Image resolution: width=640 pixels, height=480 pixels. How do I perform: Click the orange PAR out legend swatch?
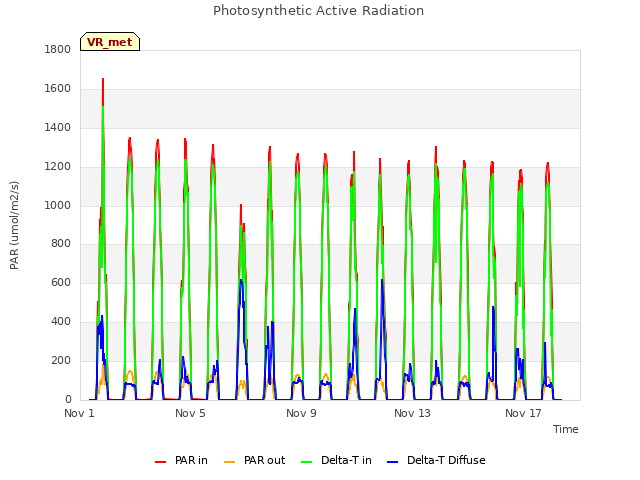pos(230,462)
